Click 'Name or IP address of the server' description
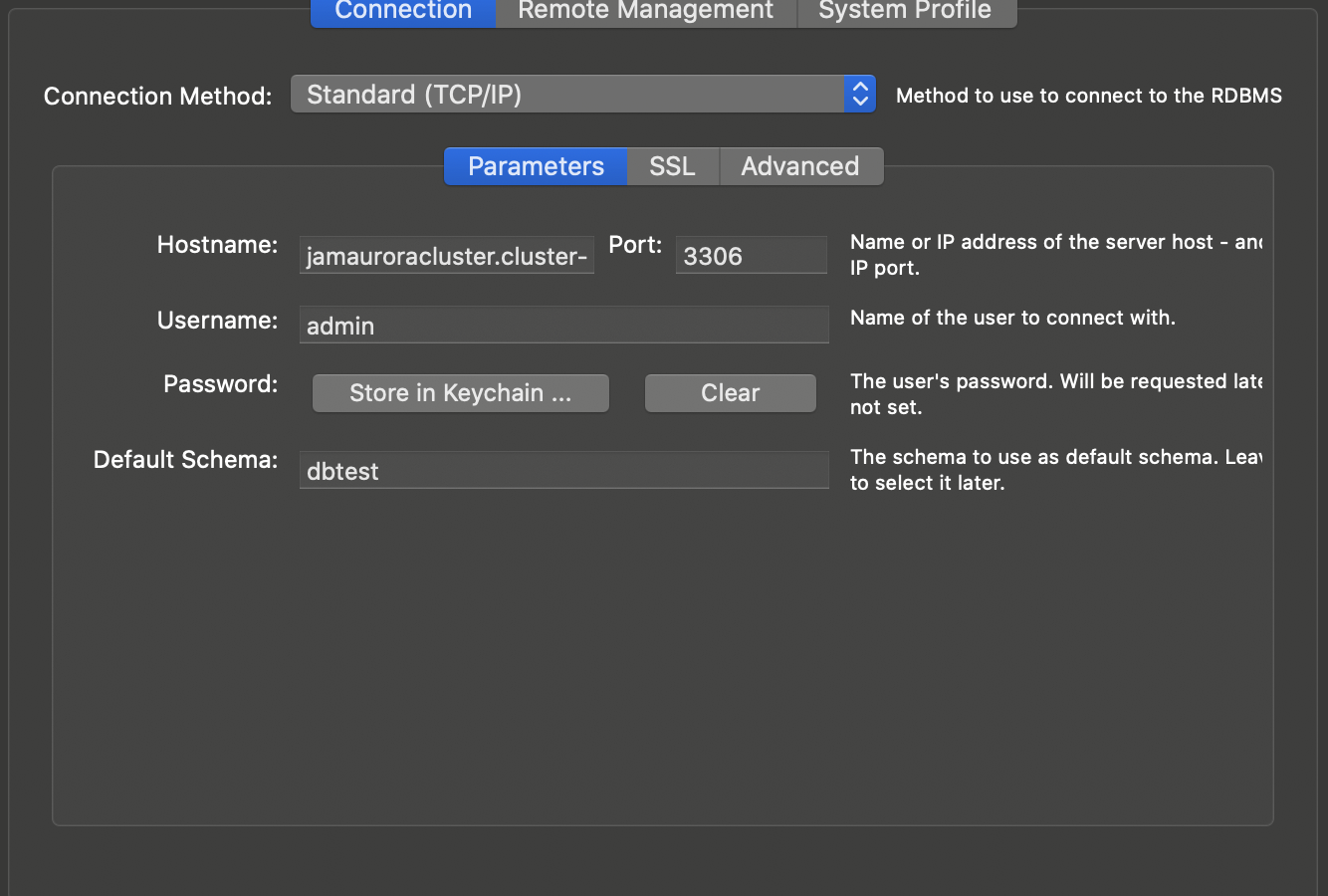The width and height of the screenshot is (1328, 896). pos(1056,255)
